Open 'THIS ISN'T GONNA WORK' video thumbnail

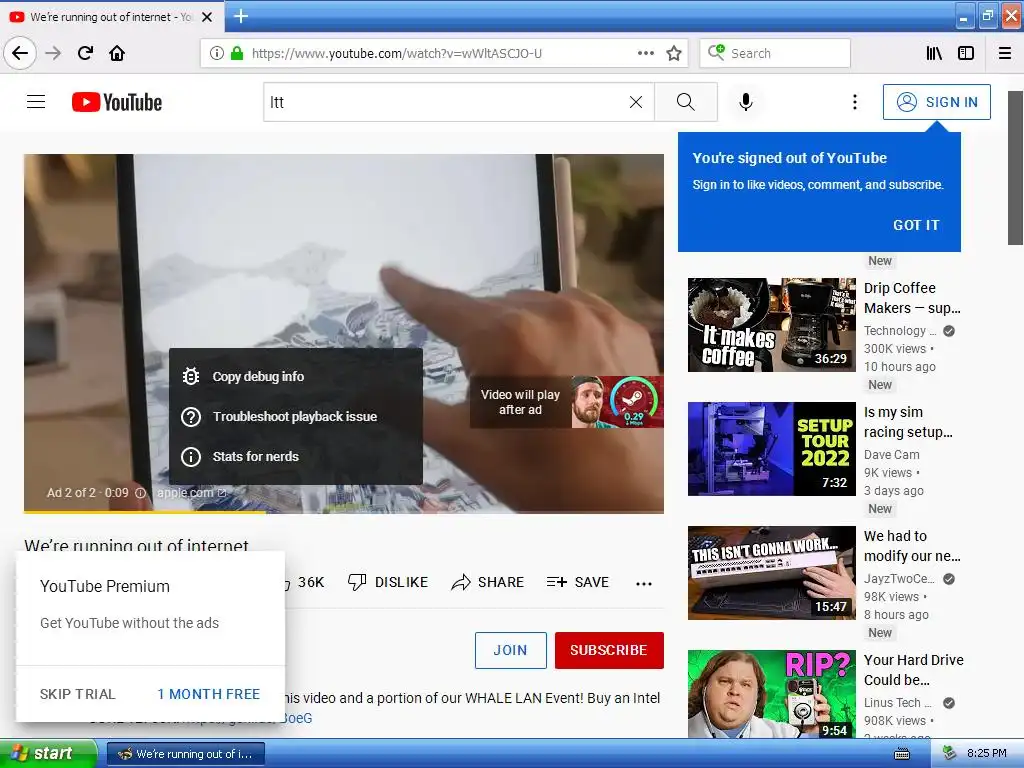pos(771,573)
